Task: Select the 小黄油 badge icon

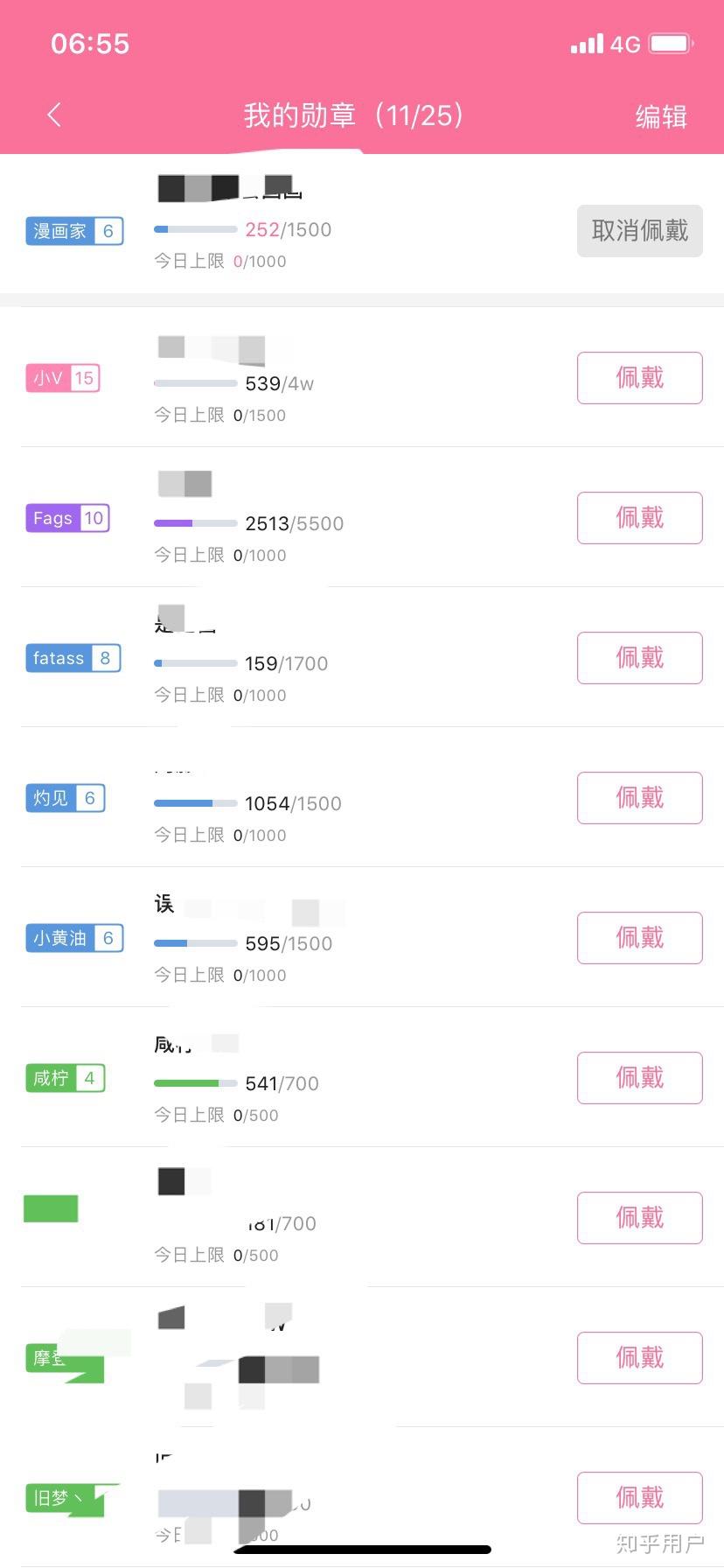Action: pos(74,938)
